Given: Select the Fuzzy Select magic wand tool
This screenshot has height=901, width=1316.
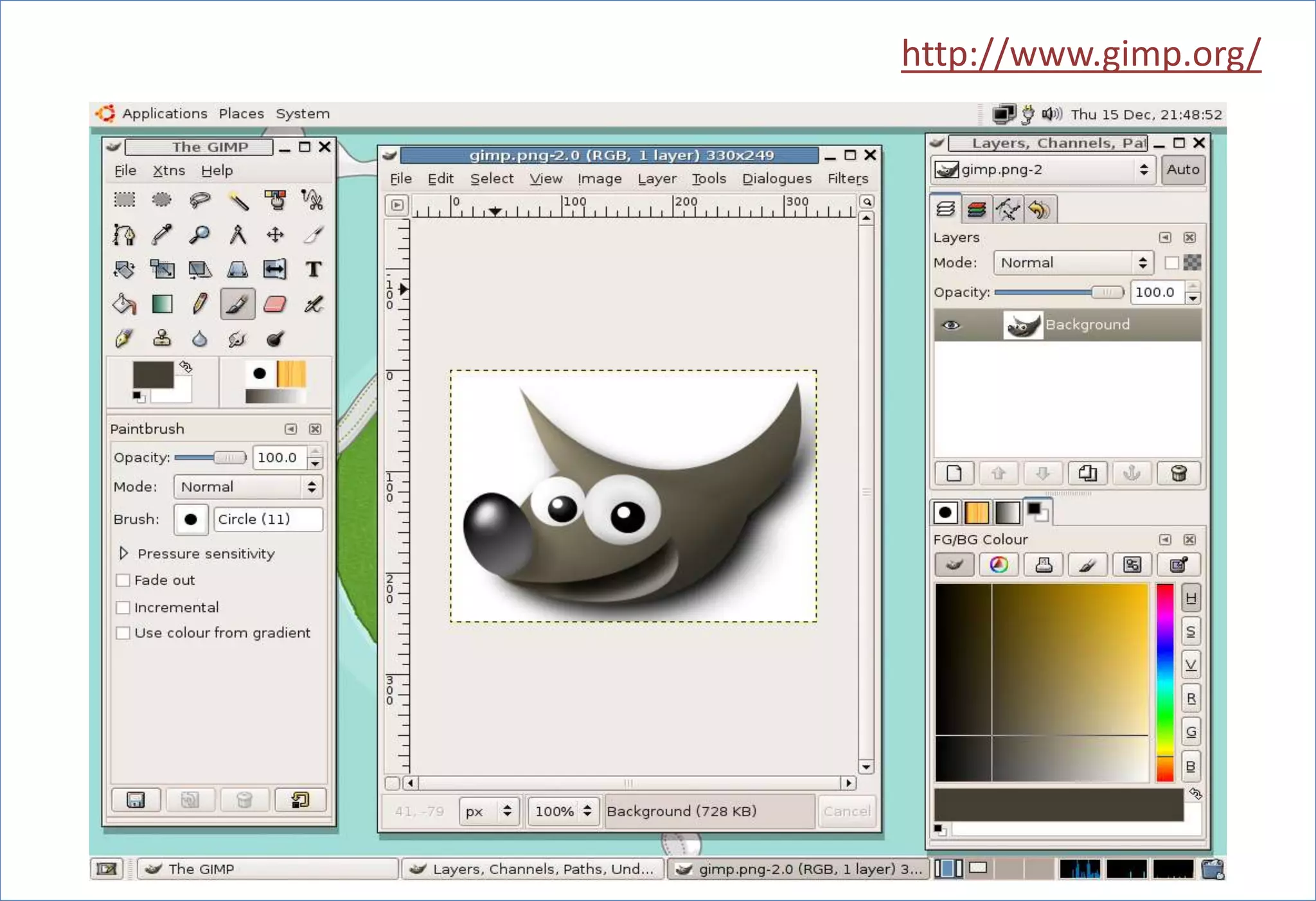Looking at the screenshot, I should [238, 200].
